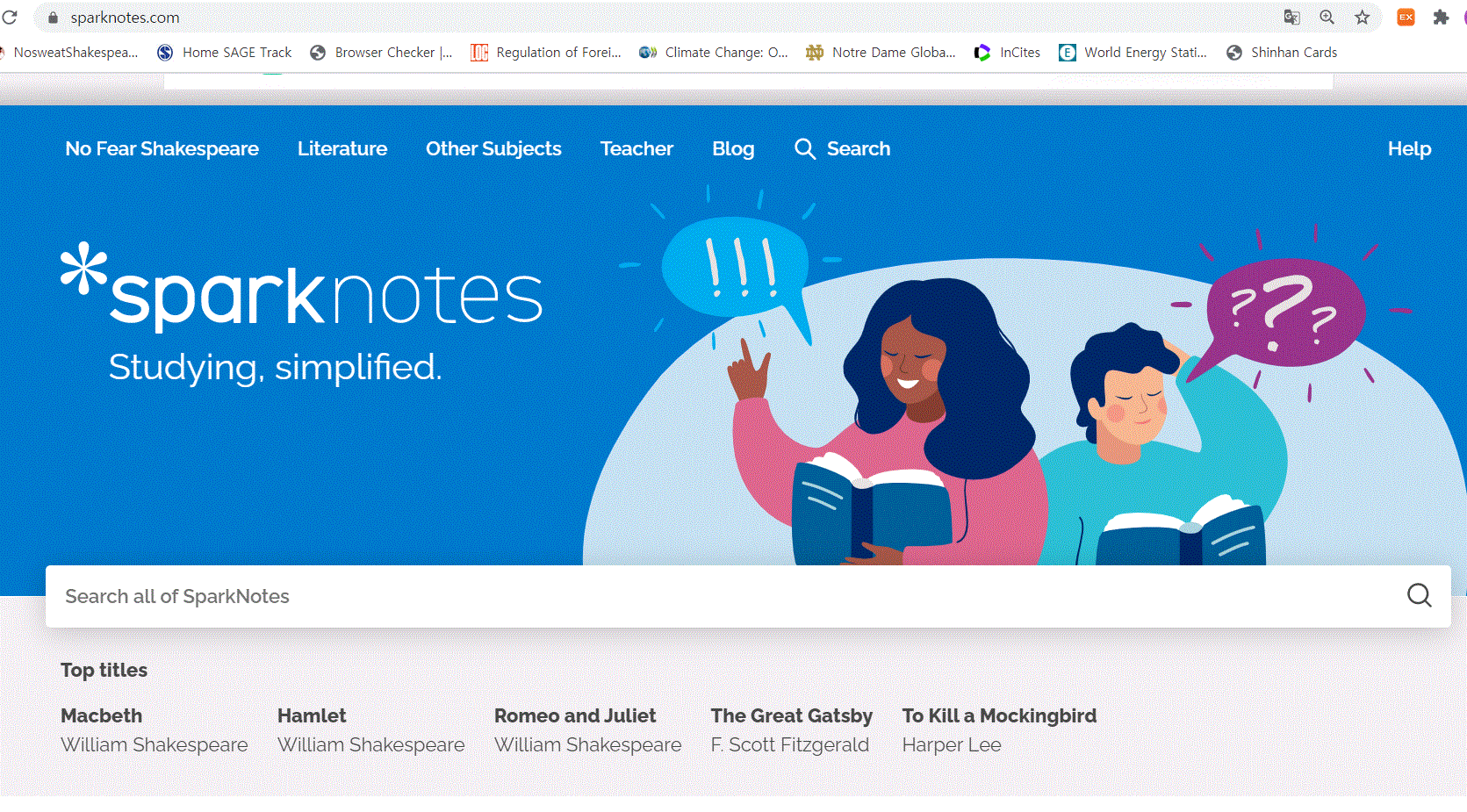The height and width of the screenshot is (812, 1467).
Task: Open the Notre Dame Globa... bookmark
Action: [x=881, y=53]
